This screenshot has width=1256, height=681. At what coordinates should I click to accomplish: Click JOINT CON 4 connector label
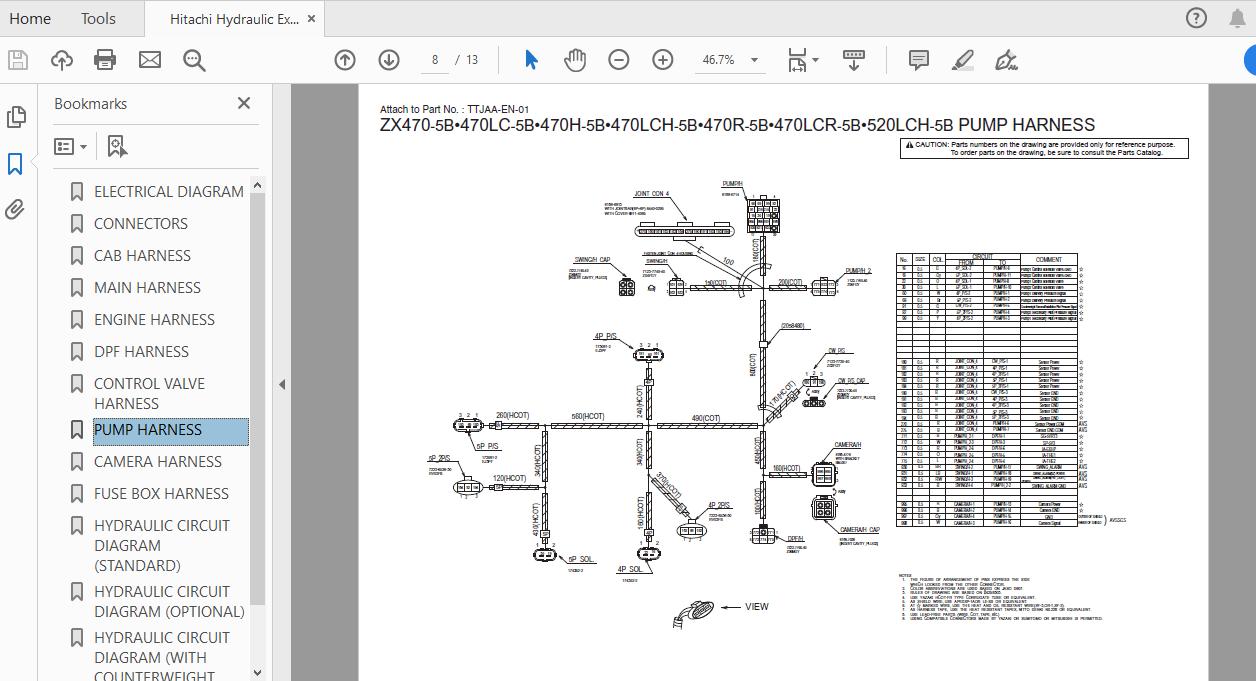[651, 194]
